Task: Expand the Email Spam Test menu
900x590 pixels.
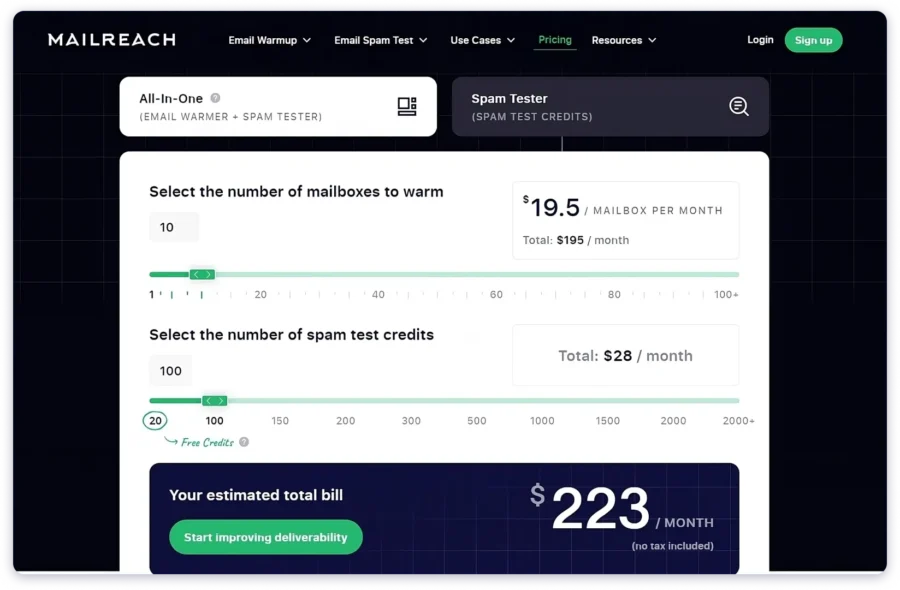Action: 381,40
